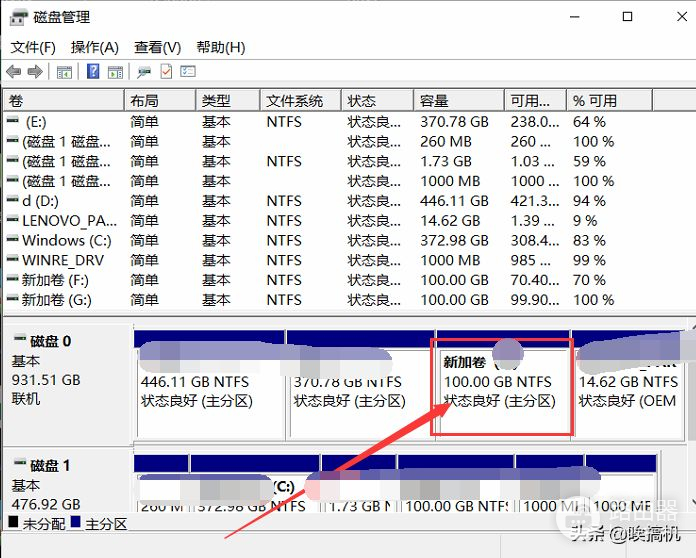The width and height of the screenshot is (696, 558).
Task: Select Disk 0's 14.62 GB NTFS OEM partition
Action: pos(628,384)
